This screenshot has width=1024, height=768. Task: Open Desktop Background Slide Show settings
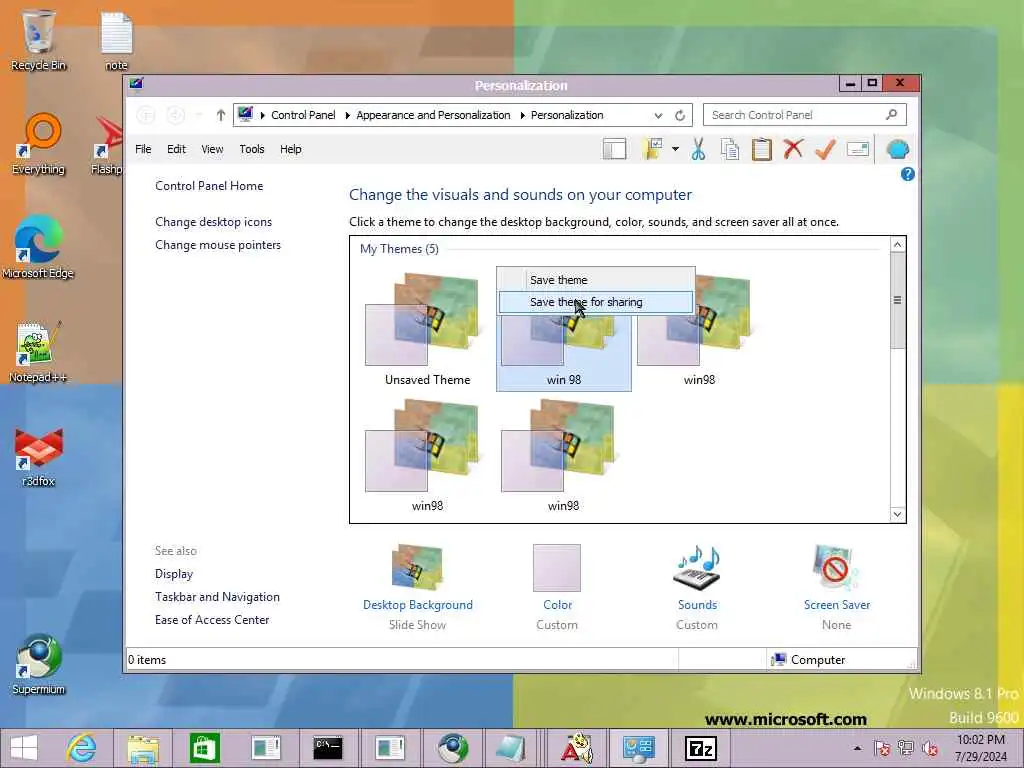418,586
